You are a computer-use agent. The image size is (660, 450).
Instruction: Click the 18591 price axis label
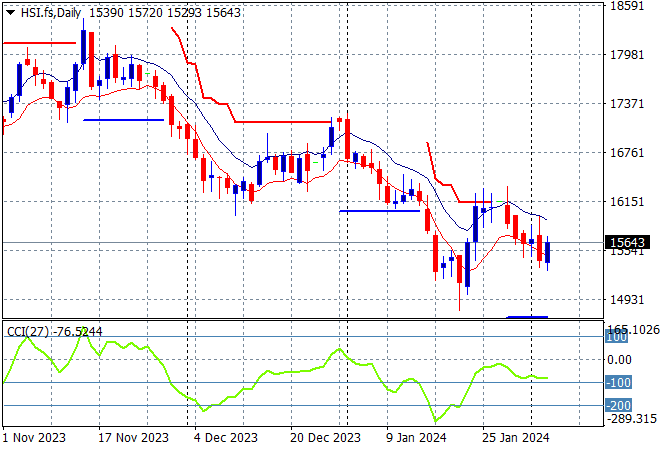coord(630,6)
